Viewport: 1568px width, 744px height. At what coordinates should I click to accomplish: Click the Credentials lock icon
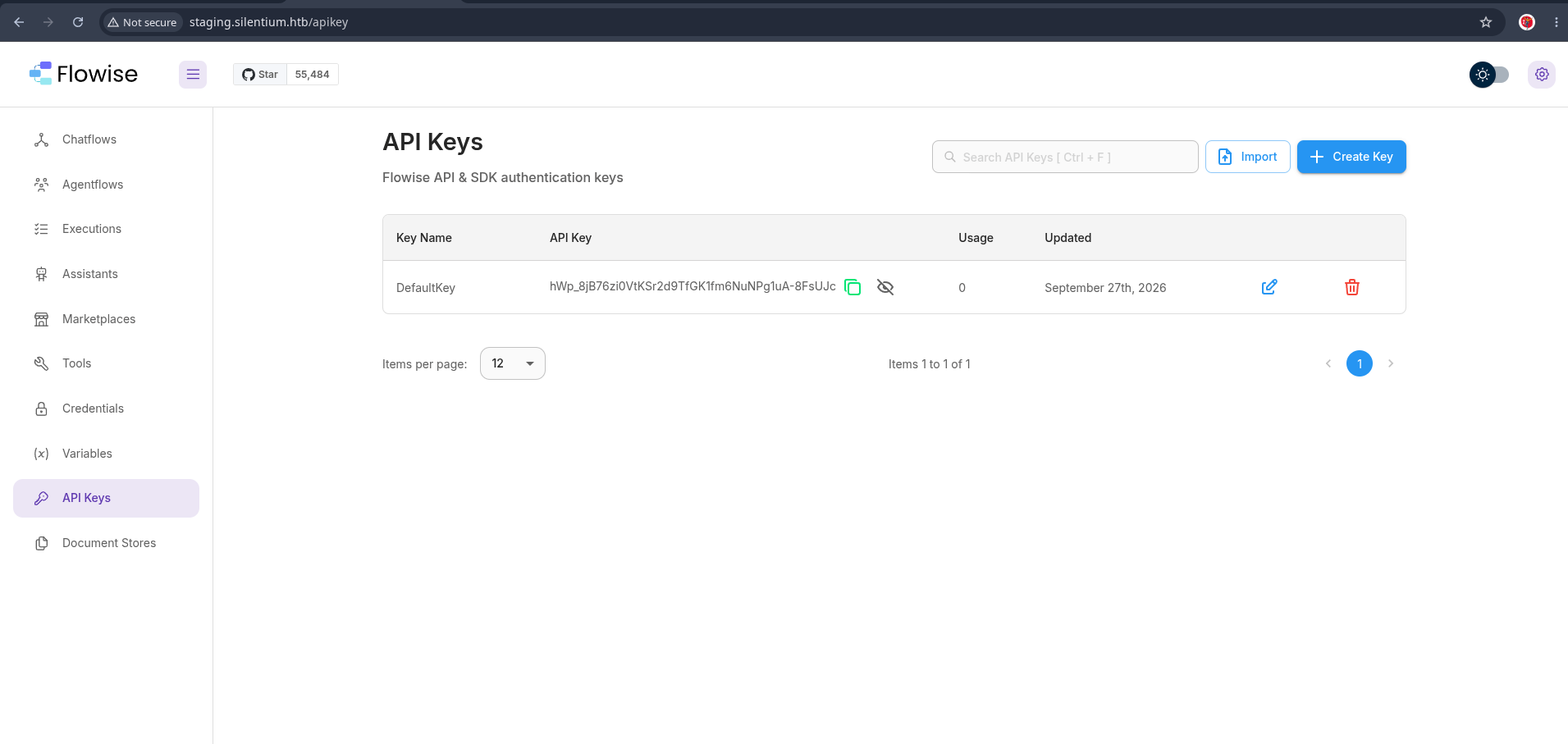click(41, 409)
